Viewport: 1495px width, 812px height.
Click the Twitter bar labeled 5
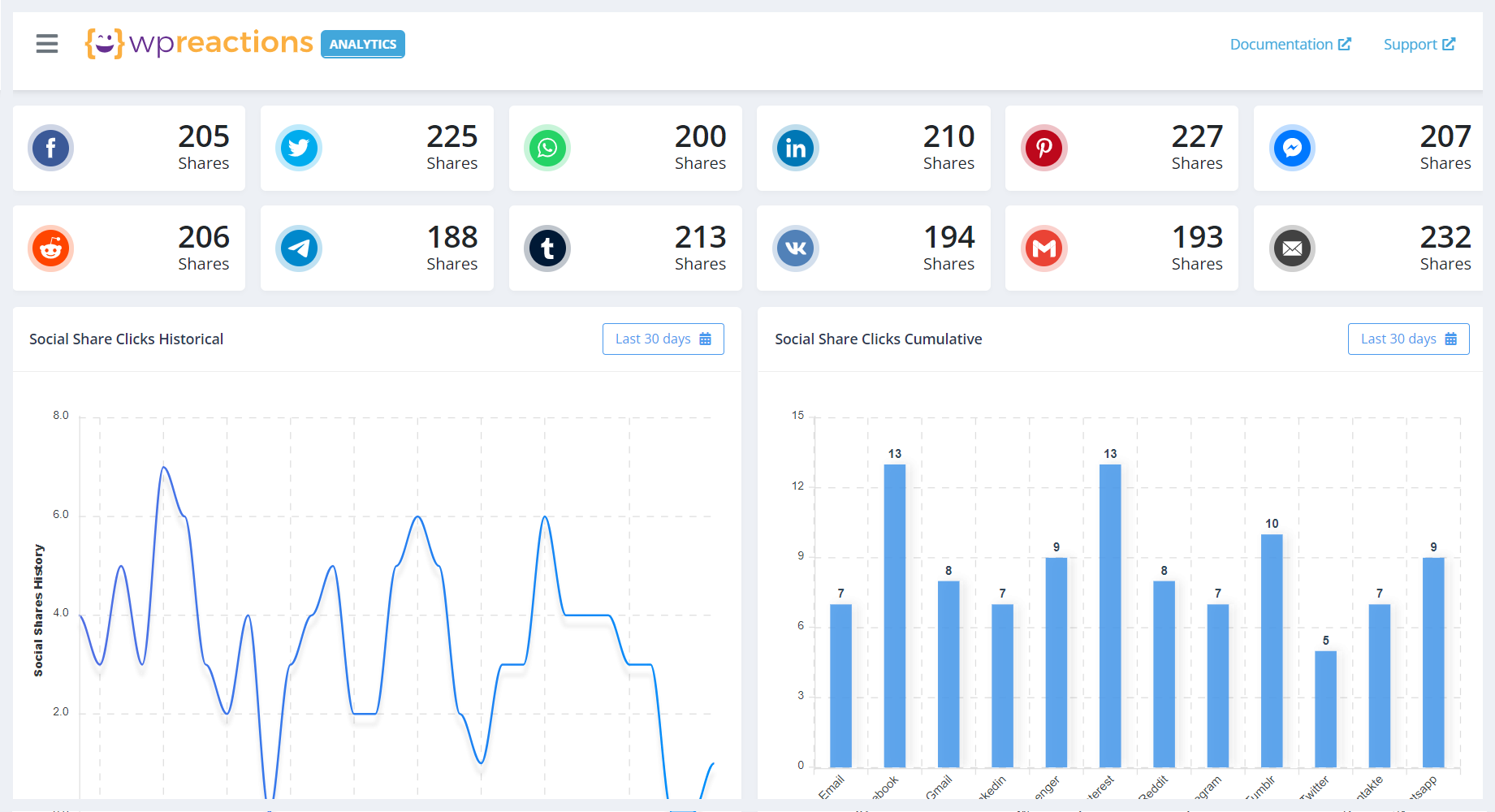click(1325, 709)
